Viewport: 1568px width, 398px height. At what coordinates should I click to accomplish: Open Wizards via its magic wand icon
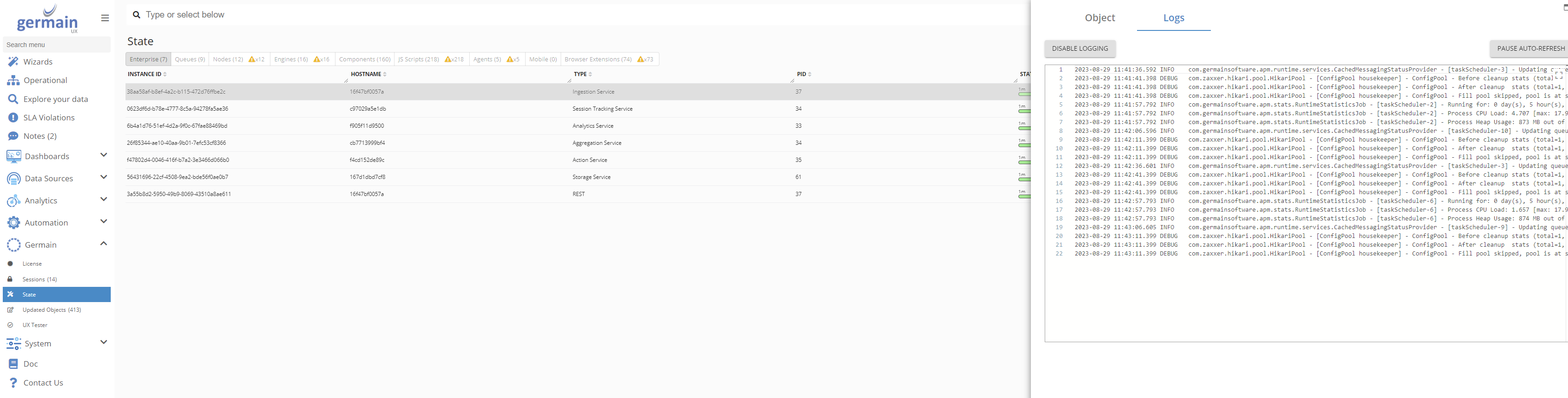(13, 61)
